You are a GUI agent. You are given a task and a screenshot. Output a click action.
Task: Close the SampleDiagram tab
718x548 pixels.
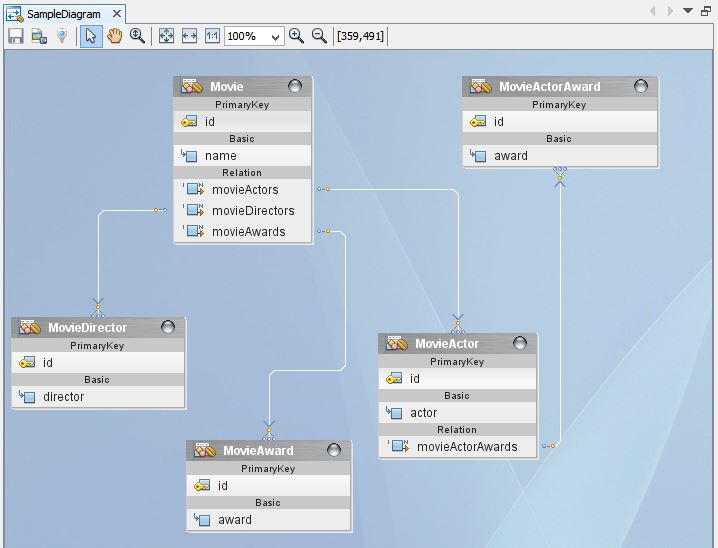click(x=117, y=14)
